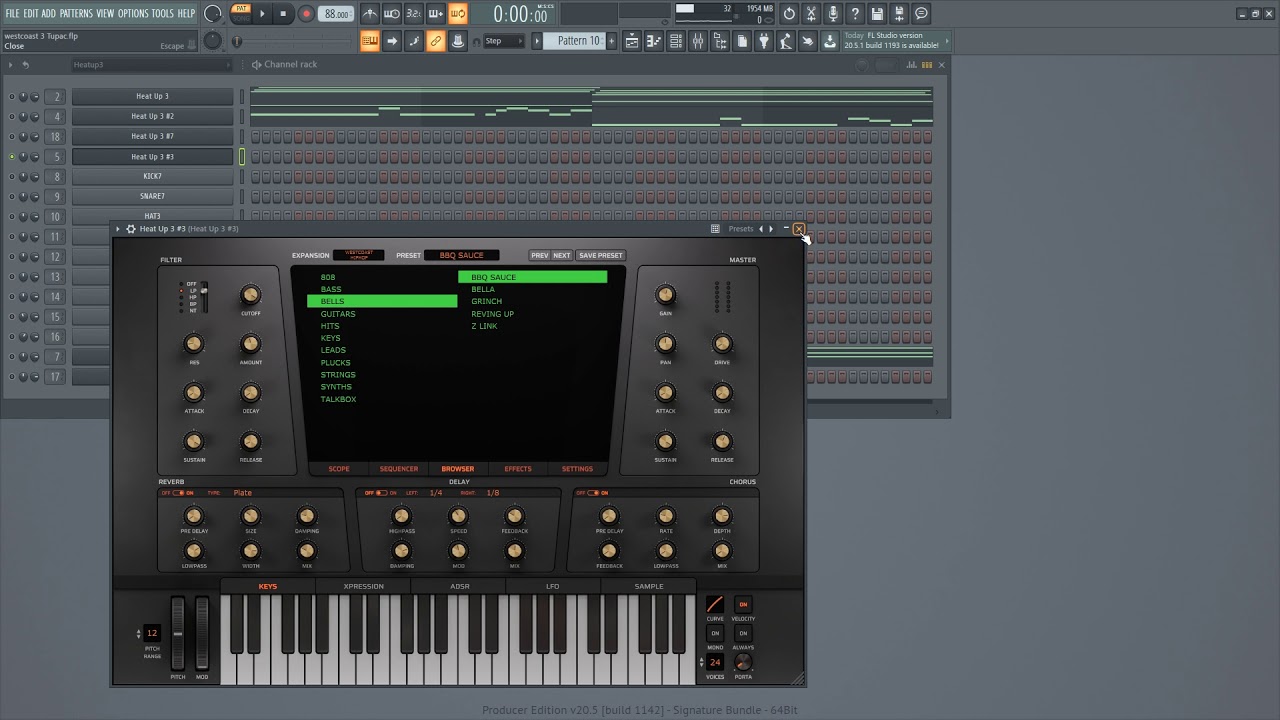Save project with floppy disk icon
The image size is (1280, 720).
[877, 14]
